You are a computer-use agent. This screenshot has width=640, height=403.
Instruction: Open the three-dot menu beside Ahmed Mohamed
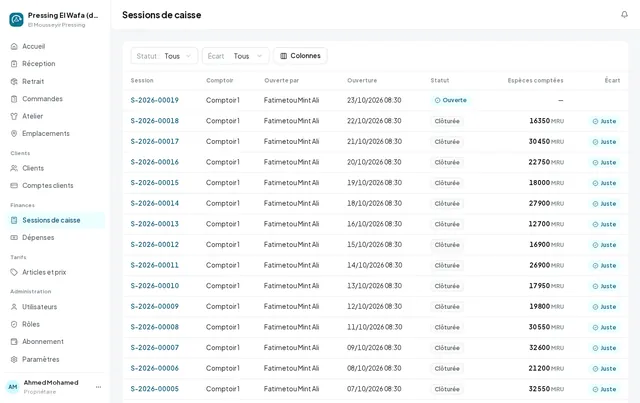[98, 387]
